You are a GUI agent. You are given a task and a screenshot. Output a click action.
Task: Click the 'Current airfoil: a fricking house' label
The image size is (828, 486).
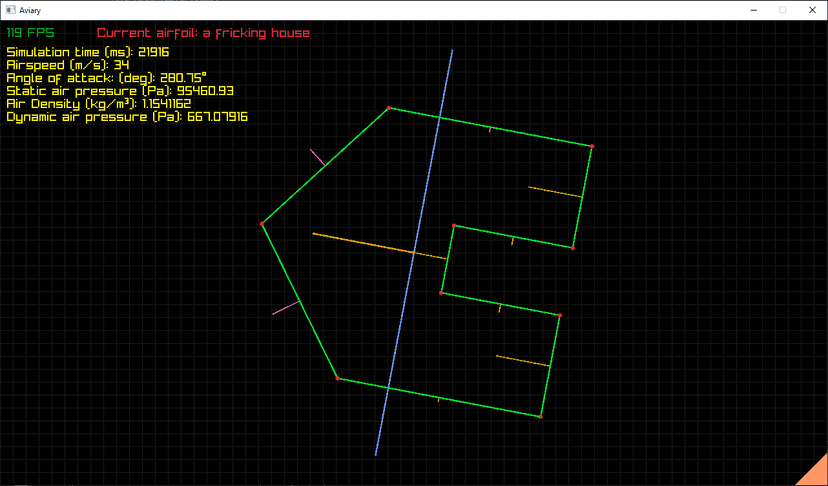click(x=203, y=33)
